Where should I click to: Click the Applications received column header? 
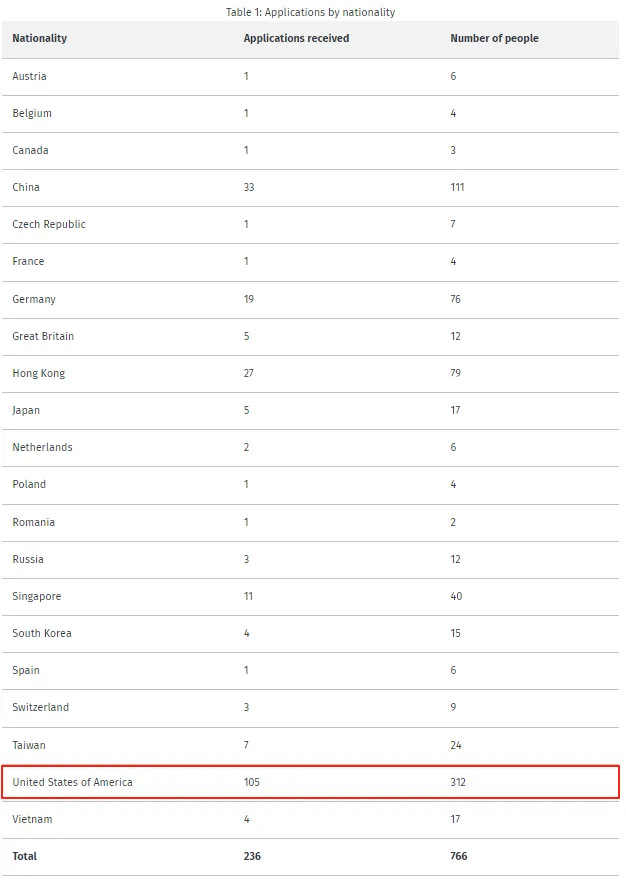tap(296, 39)
